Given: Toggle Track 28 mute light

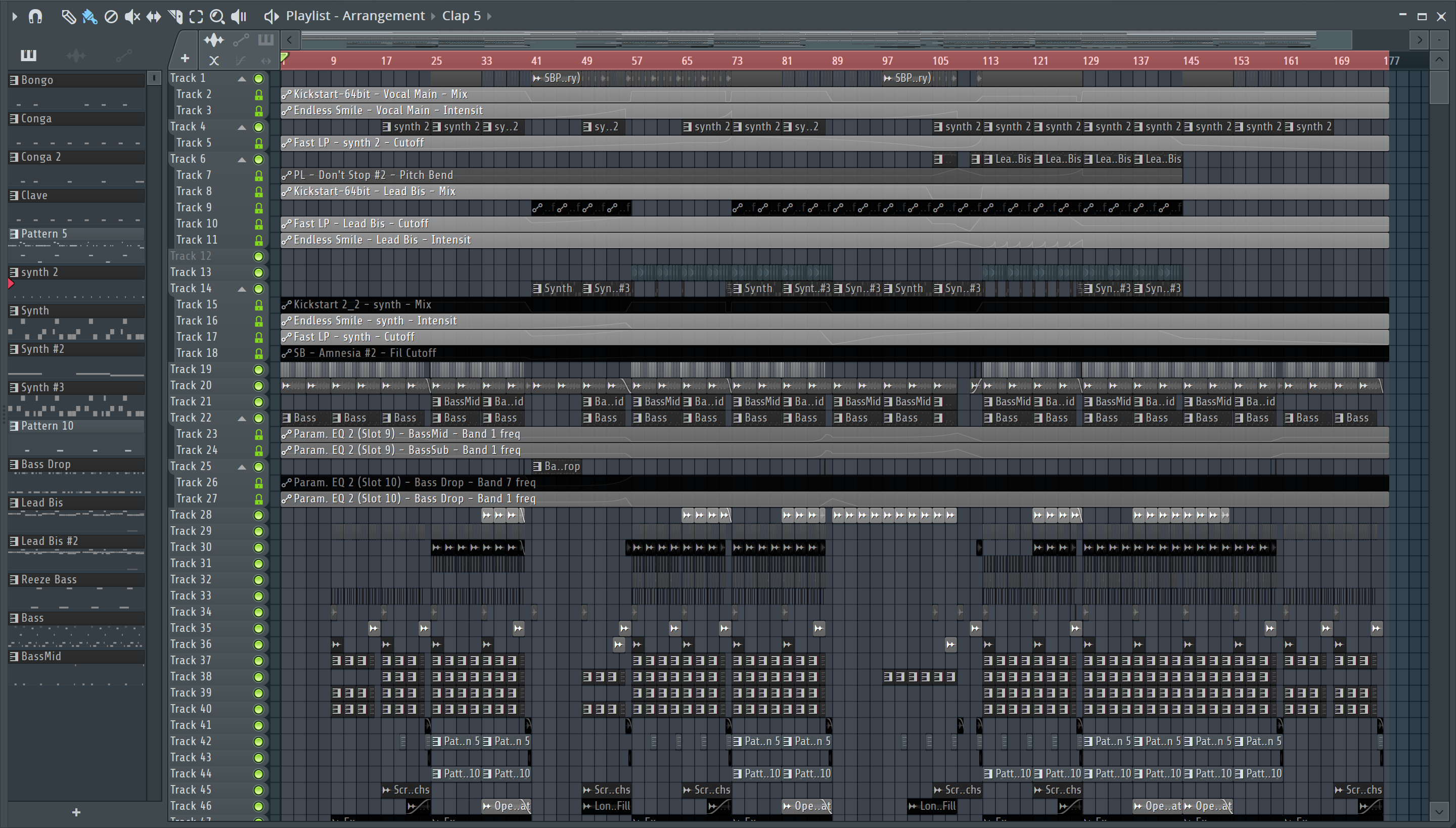Looking at the screenshot, I should pos(258,515).
